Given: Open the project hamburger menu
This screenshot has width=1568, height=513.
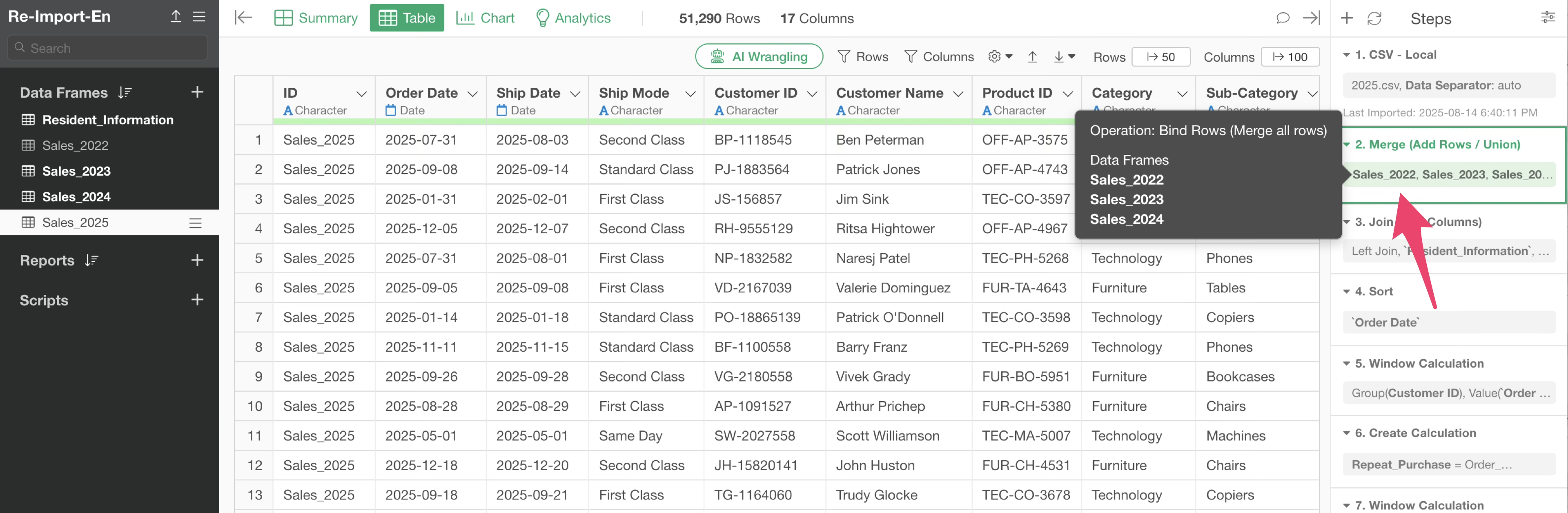Looking at the screenshot, I should click(x=199, y=16).
